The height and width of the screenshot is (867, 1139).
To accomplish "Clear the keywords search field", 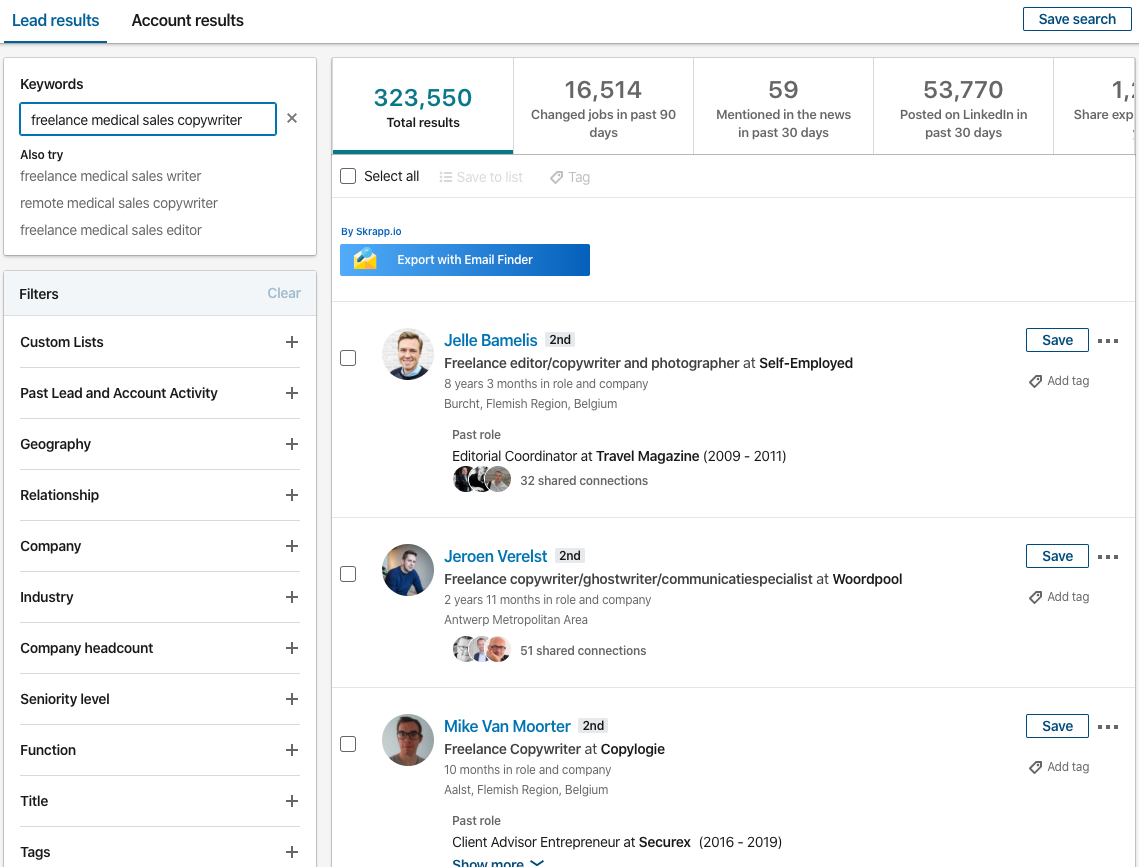I will [292, 118].
